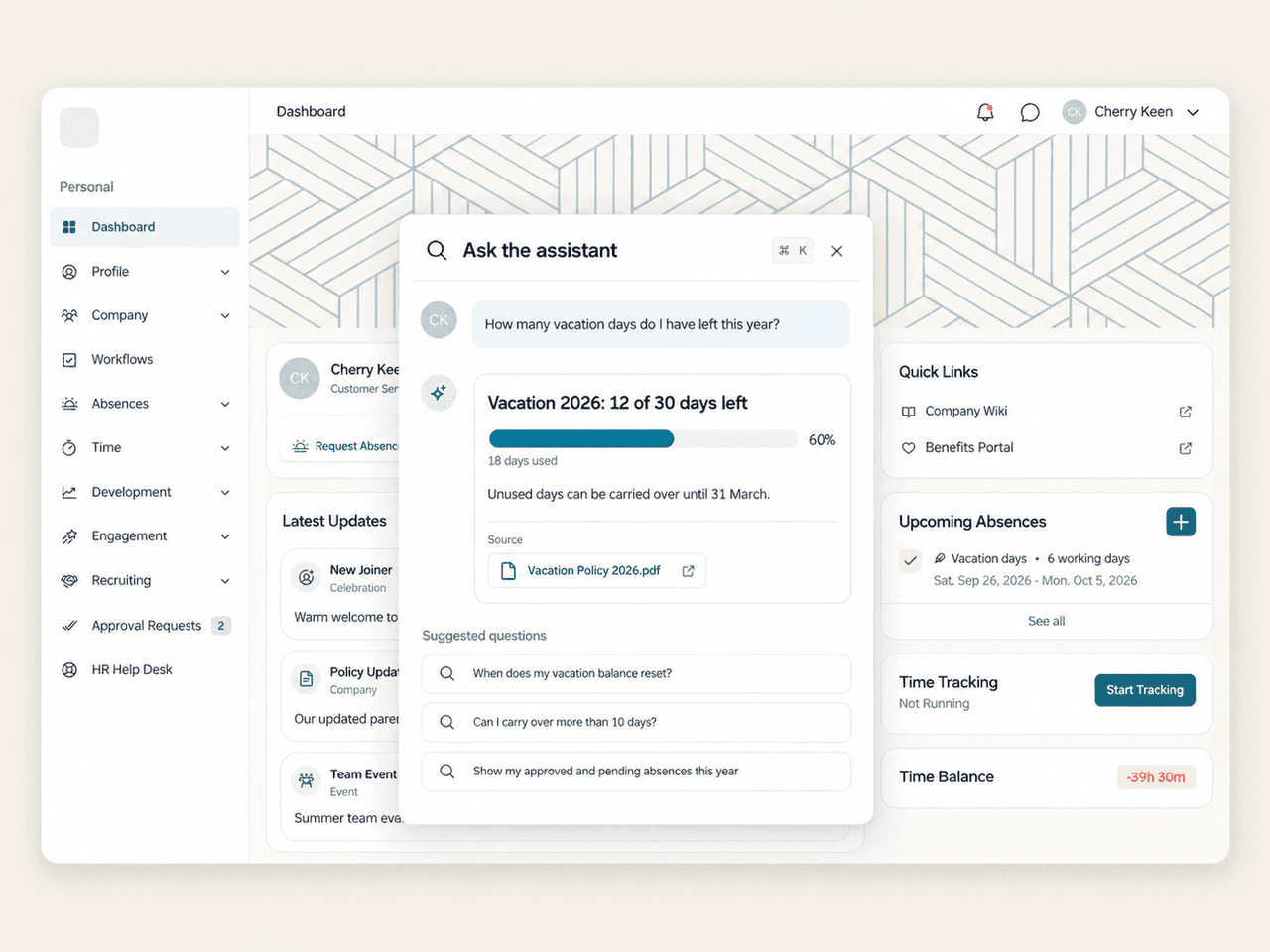Go to Dashboard in the sidebar
Screen dimensions: 1270x952
click(145, 227)
